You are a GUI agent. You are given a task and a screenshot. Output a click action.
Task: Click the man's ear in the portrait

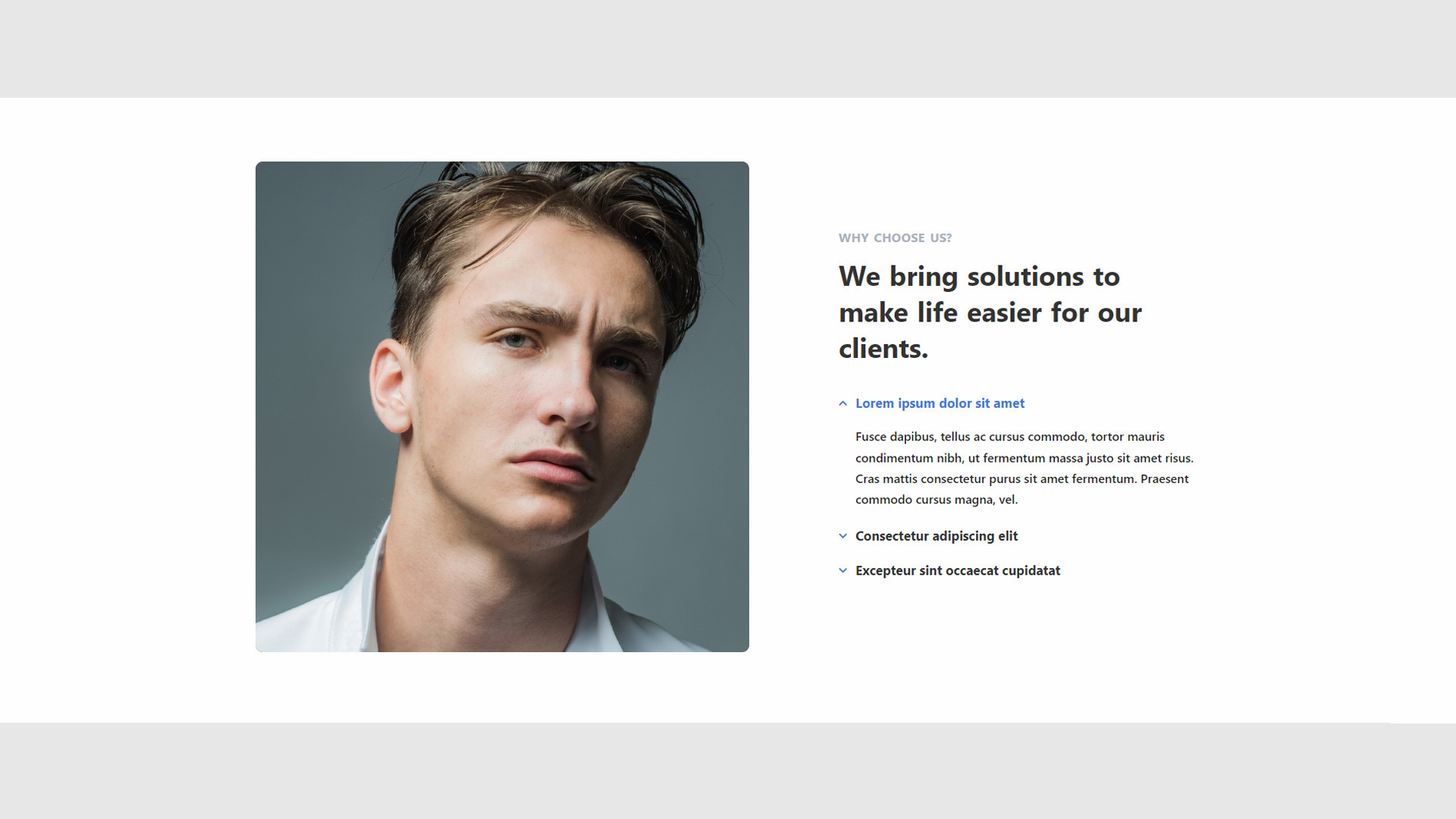point(391,387)
